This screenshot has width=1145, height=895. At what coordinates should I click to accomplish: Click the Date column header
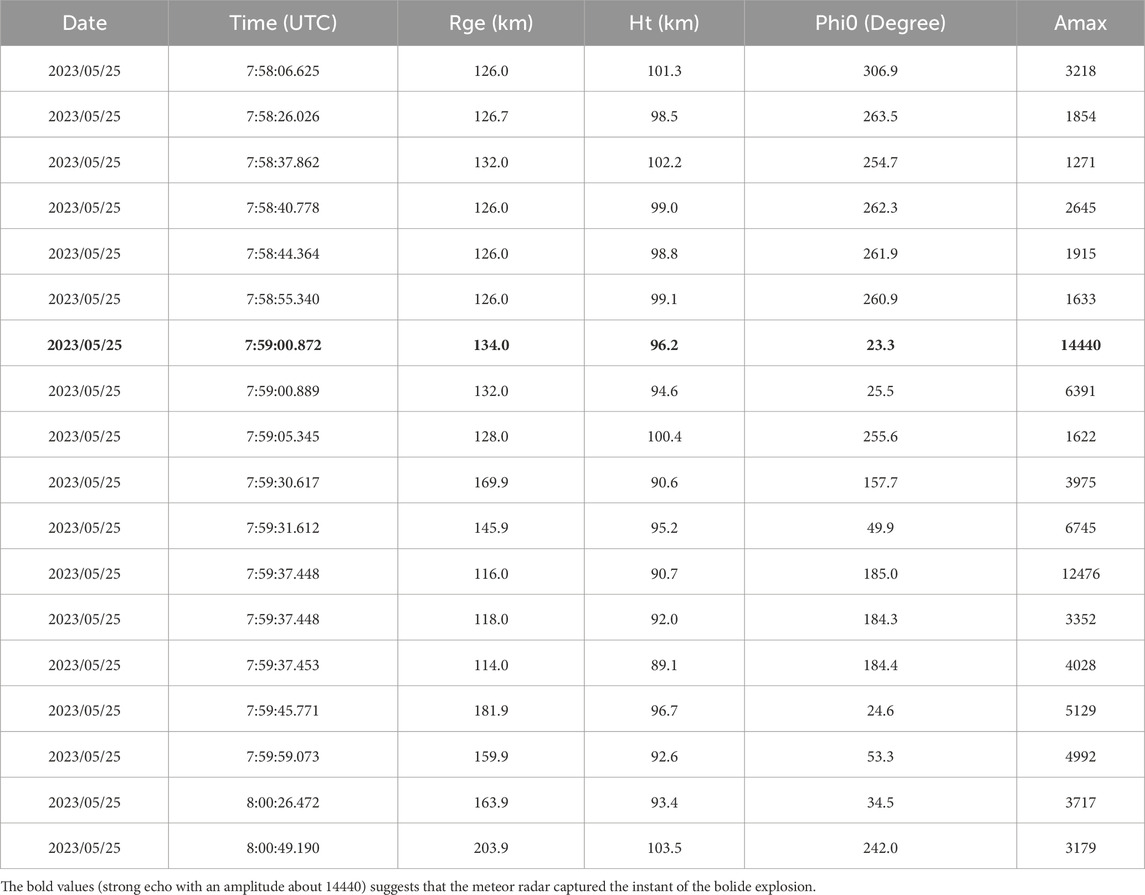pyautogui.click(x=84, y=22)
